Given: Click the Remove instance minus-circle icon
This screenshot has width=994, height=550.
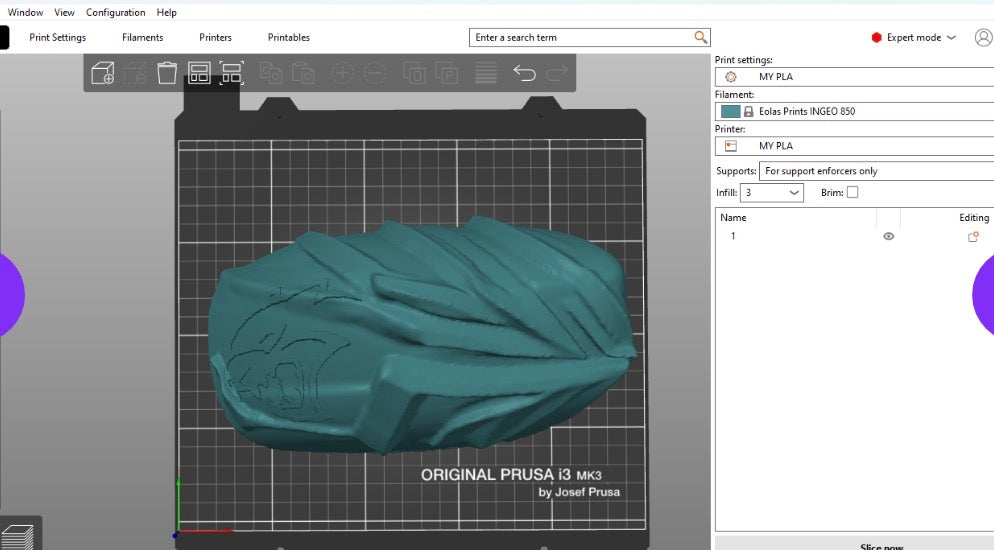Looking at the screenshot, I should pyautogui.click(x=375, y=73).
